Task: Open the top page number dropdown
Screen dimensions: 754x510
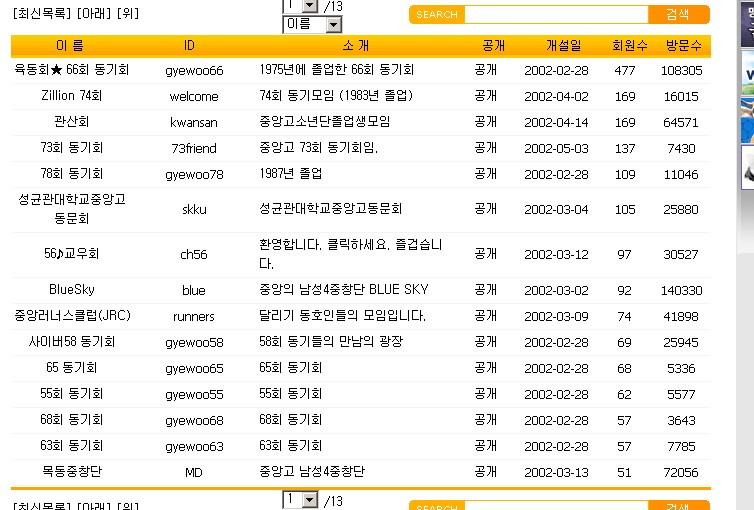Action: pyautogui.click(x=308, y=6)
